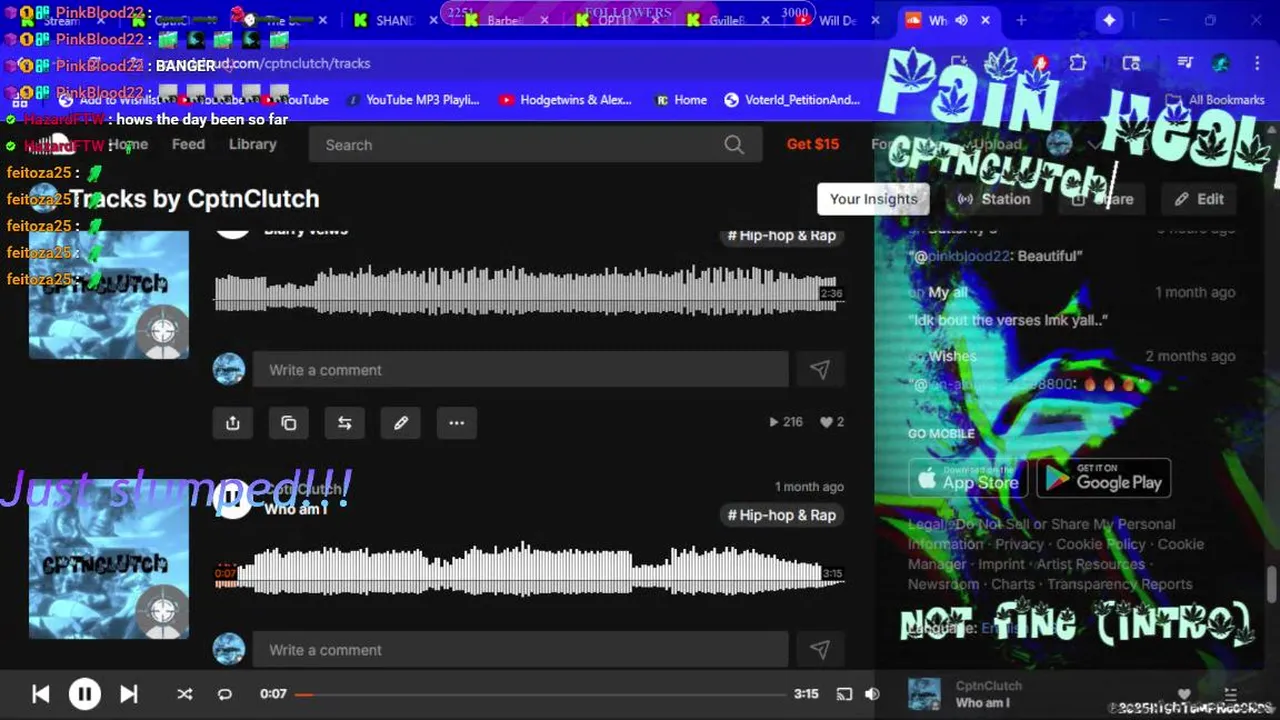Open the Who am I track artwork
Image resolution: width=1280 pixels, height=720 pixels.
pos(109,560)
